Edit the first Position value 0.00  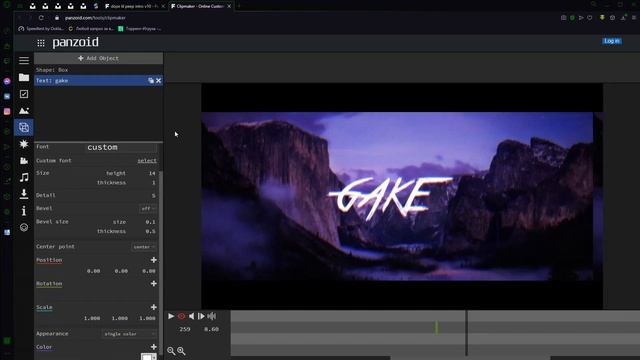point(93,271)
